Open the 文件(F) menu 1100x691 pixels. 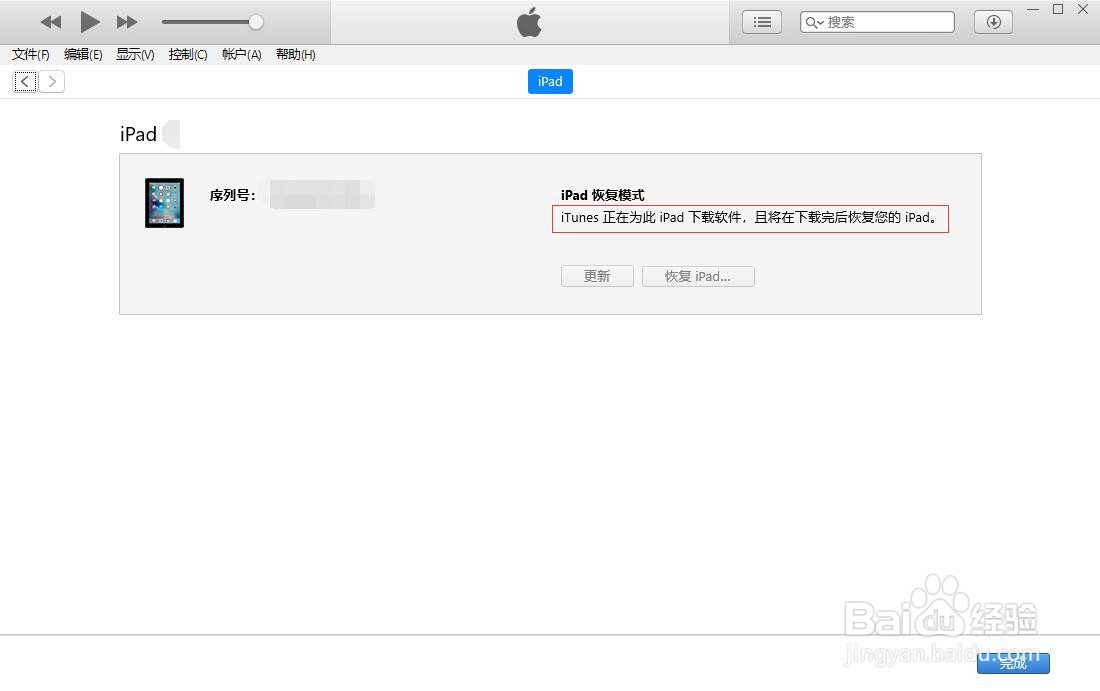[x=30, y=55]
